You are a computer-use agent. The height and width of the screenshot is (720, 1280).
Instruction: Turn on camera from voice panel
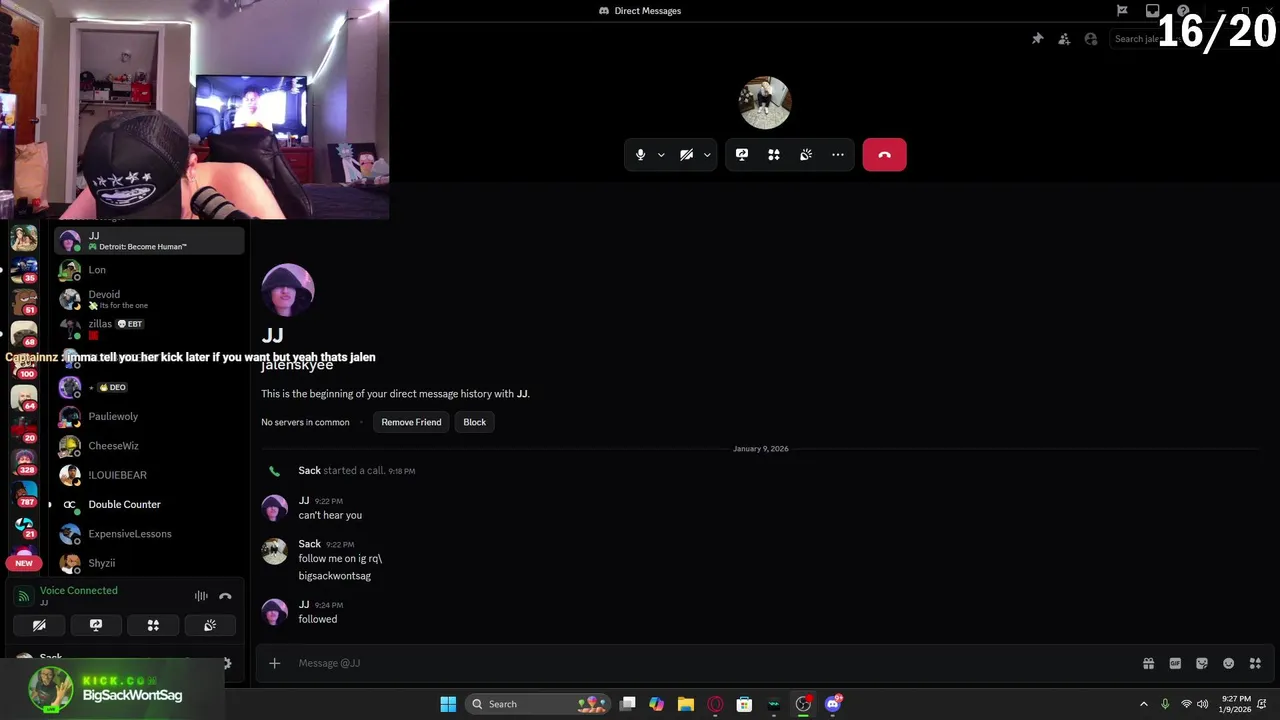click(39, 625)
